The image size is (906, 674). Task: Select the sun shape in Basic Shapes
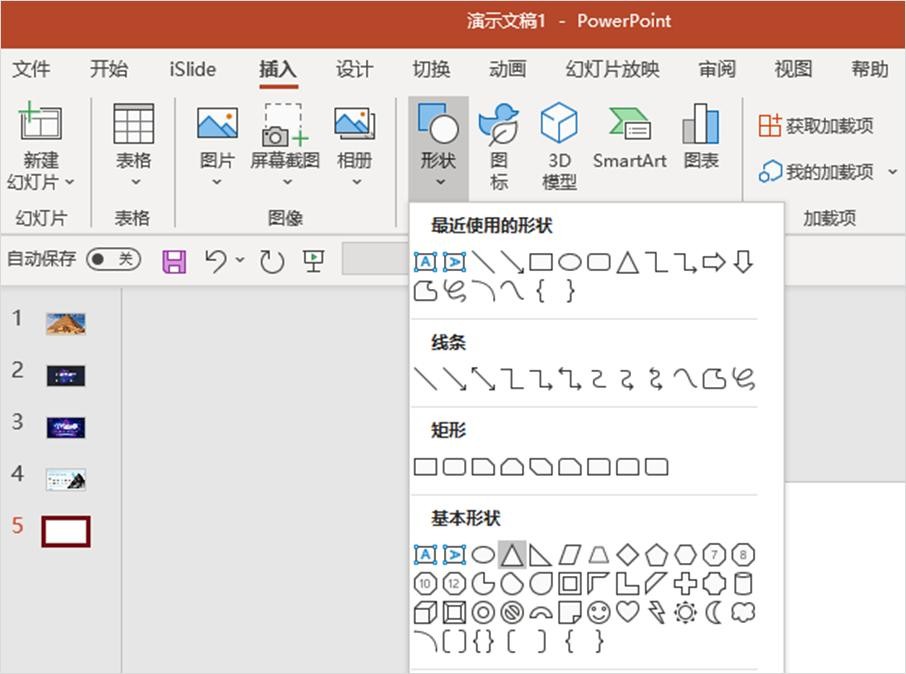click(x=685, y=612)
